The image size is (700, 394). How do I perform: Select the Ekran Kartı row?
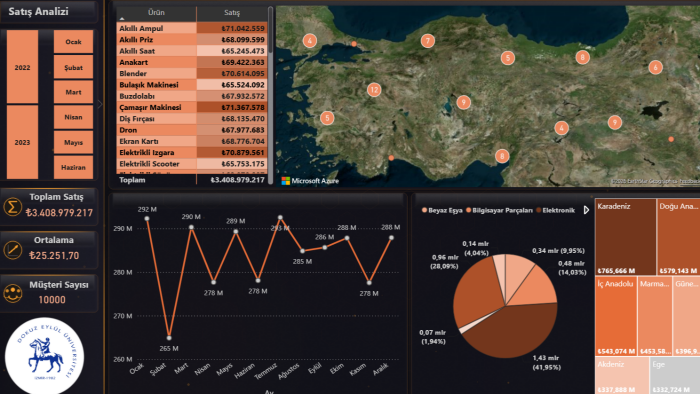click(x=192, y=141)
